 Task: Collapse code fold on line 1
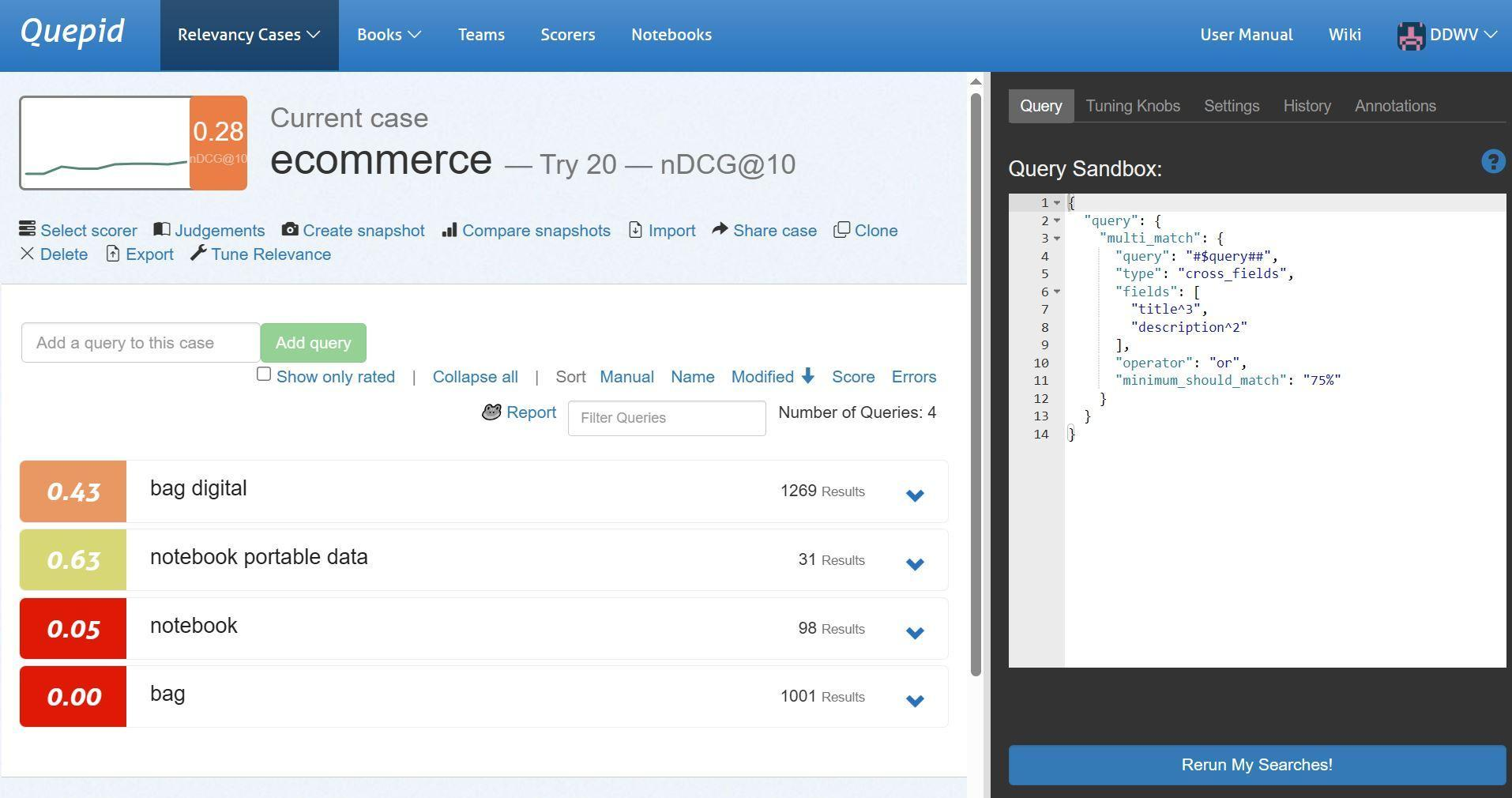tap(1057, 203)
